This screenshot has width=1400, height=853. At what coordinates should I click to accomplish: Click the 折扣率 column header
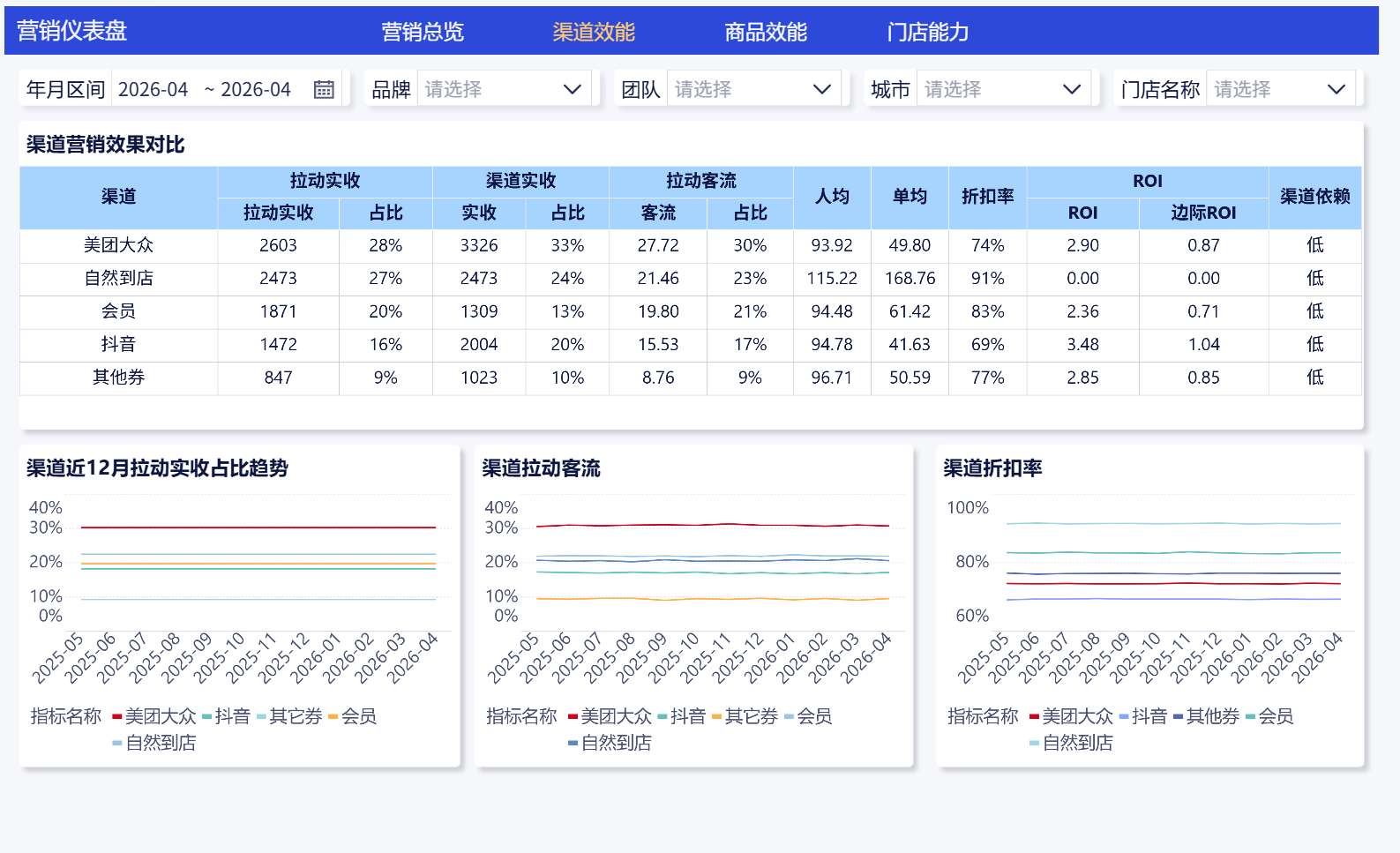[987, 197]
